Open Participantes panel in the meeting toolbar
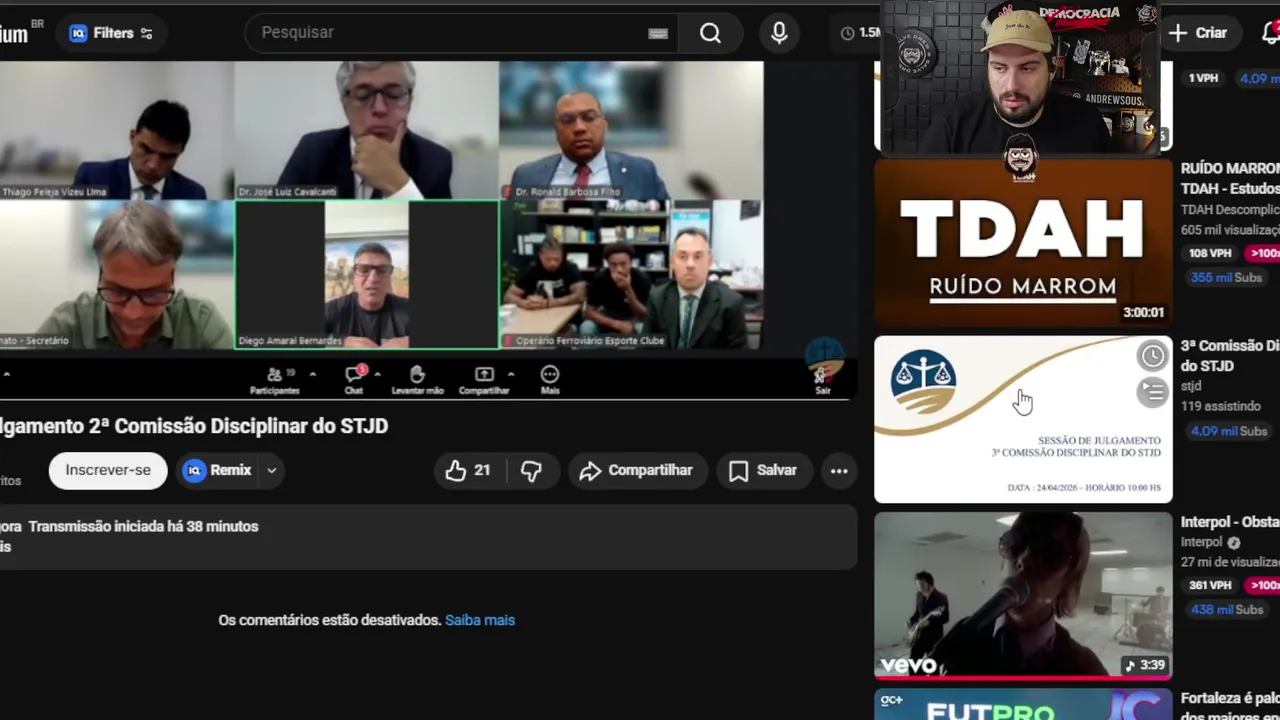The height and width of the screenshot is (720, 1280). click(274, 379)
